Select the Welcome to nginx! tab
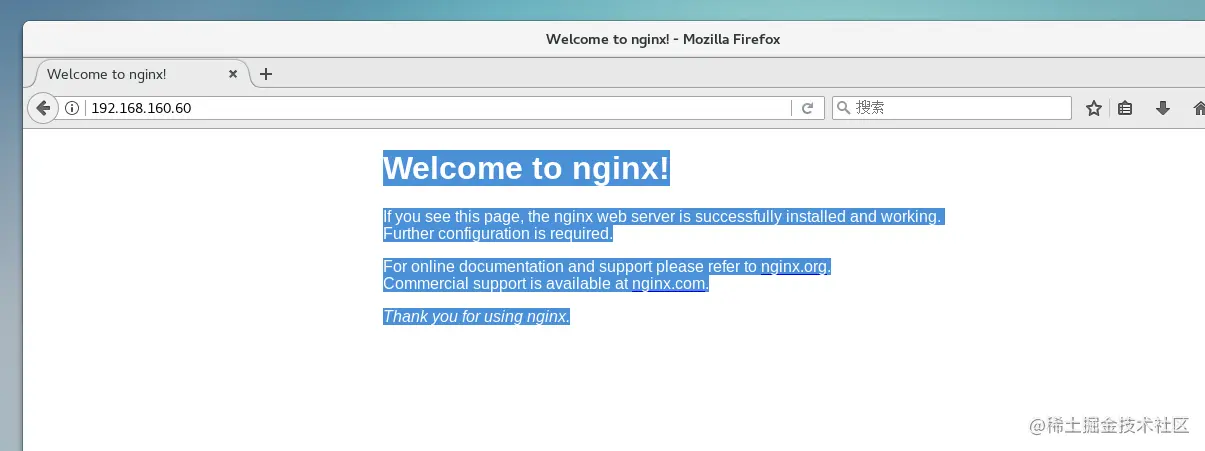The height and width of the screenshot is (451, 1205). [x=140, y=74]
